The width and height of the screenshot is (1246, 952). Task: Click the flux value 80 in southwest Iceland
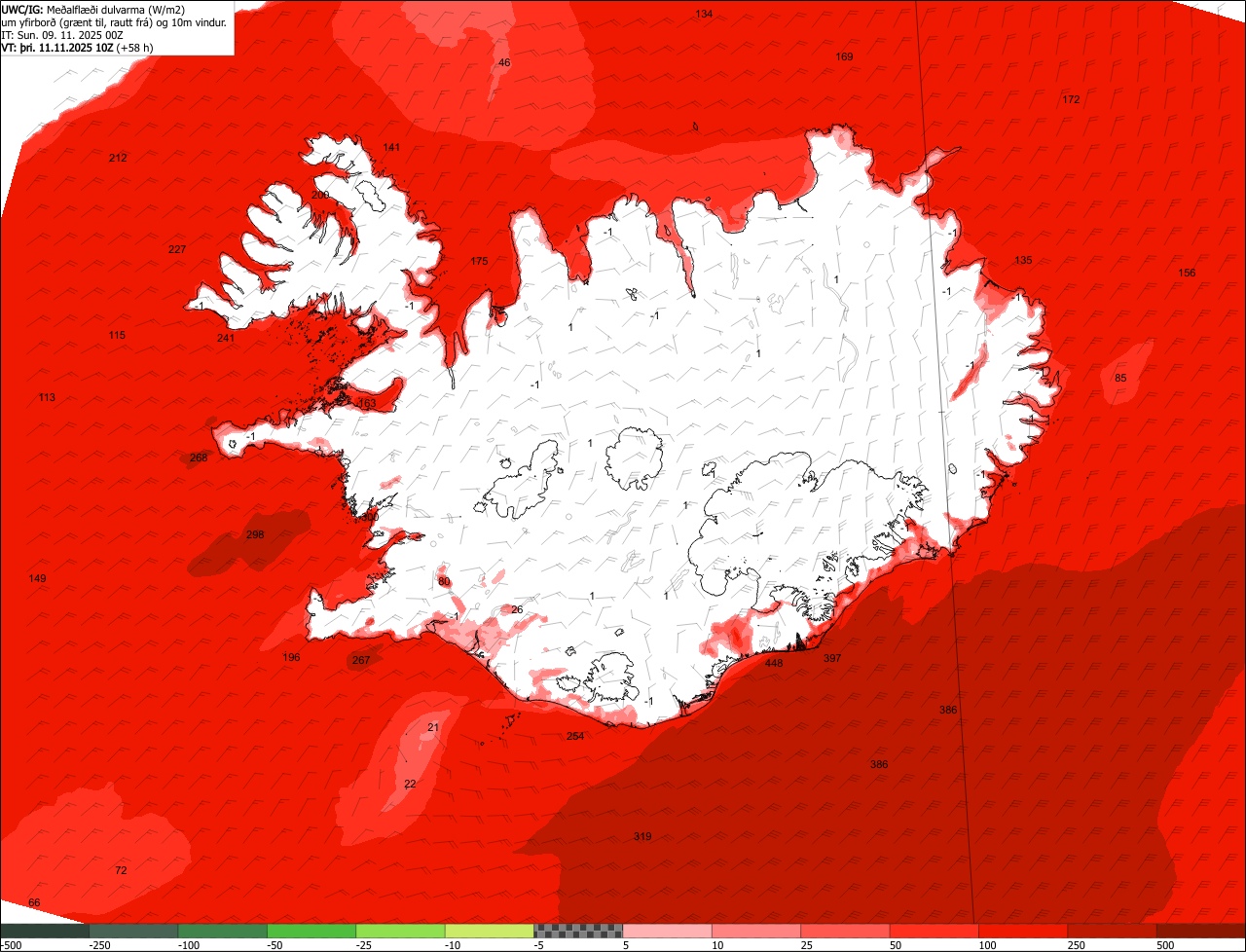(x=444, y=581)
